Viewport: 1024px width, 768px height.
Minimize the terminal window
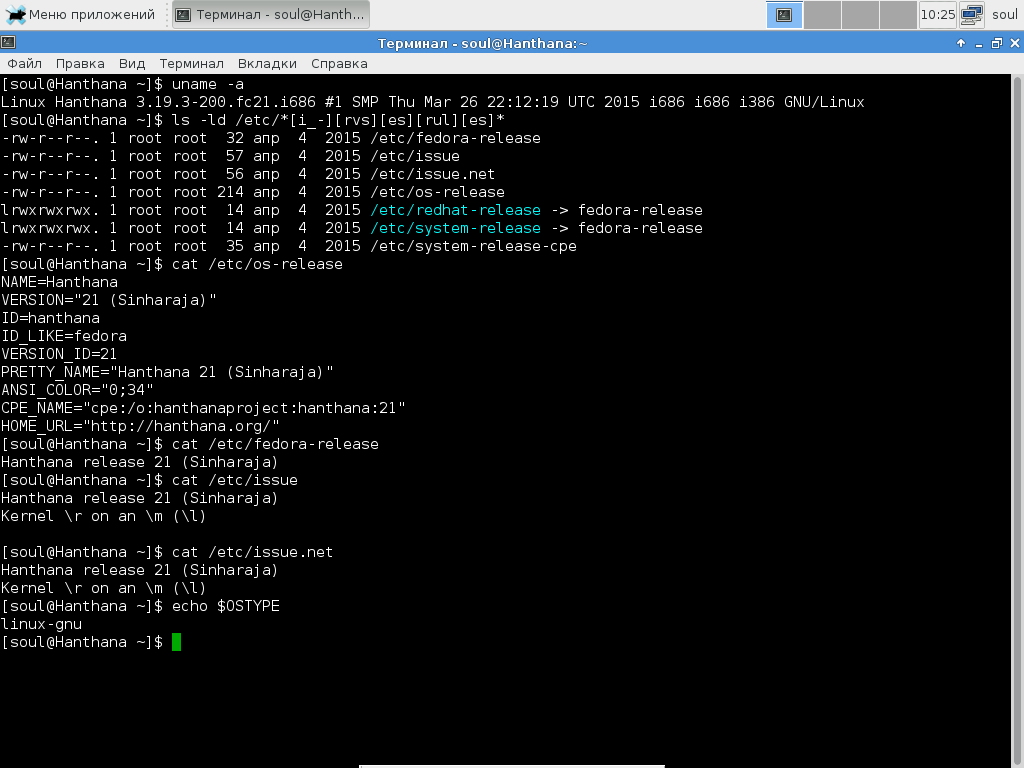[978, 44]
